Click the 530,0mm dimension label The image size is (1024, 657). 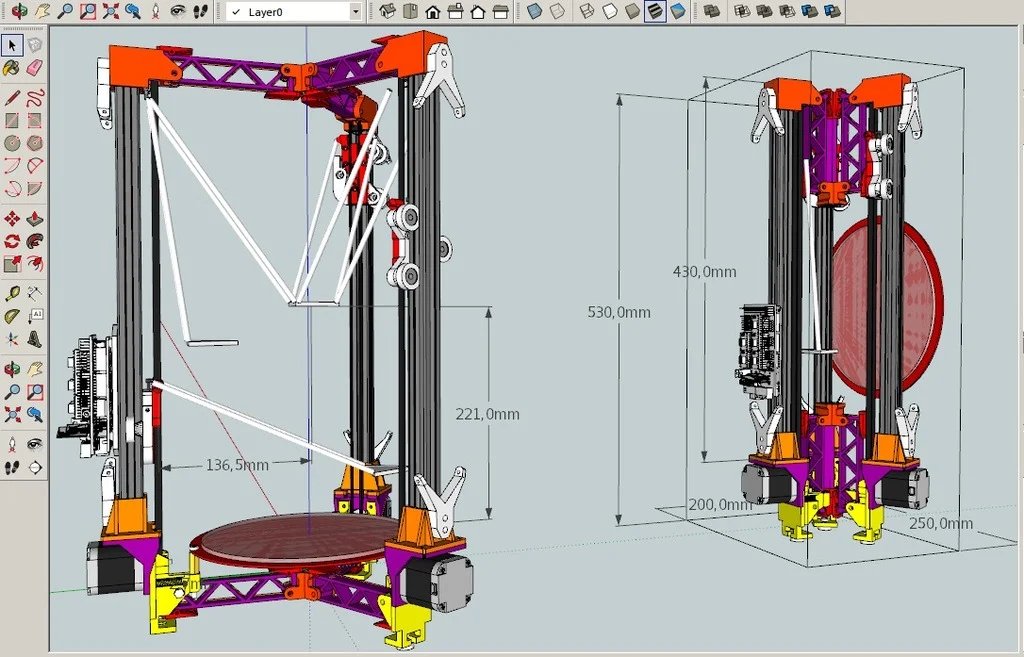click(x=619, y=312)
